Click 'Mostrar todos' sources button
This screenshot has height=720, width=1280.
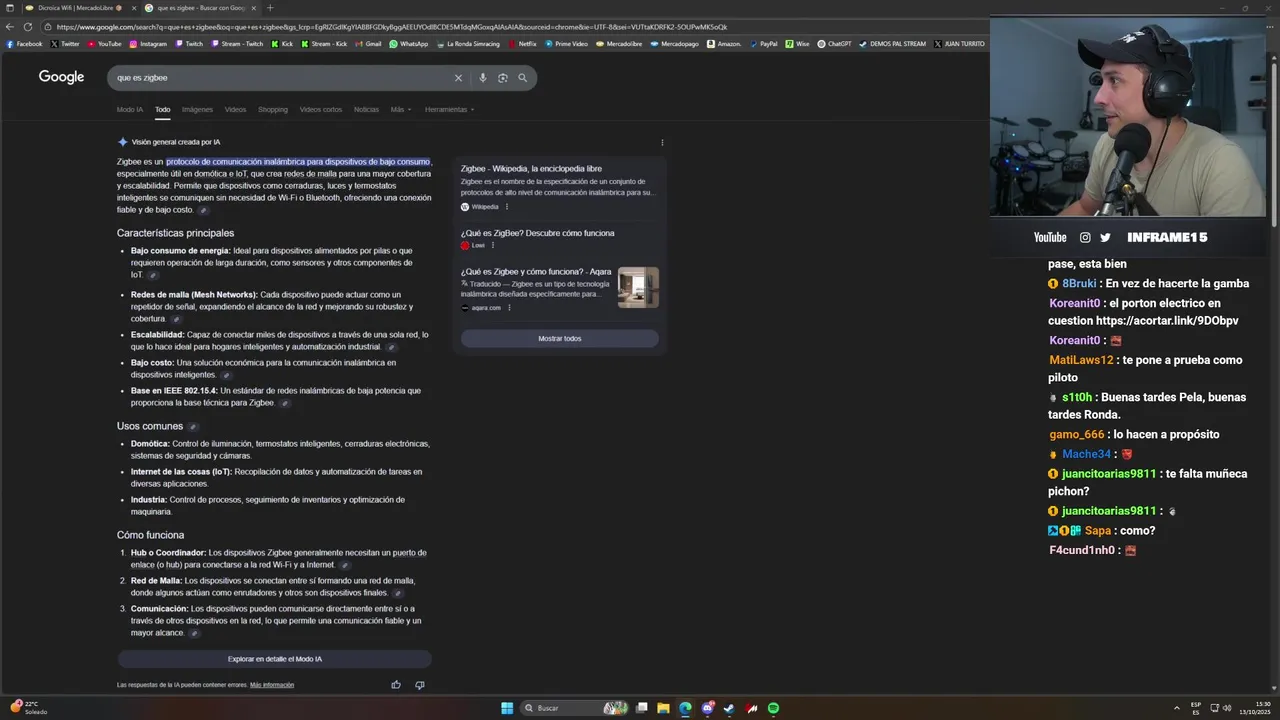click(560, 339)
